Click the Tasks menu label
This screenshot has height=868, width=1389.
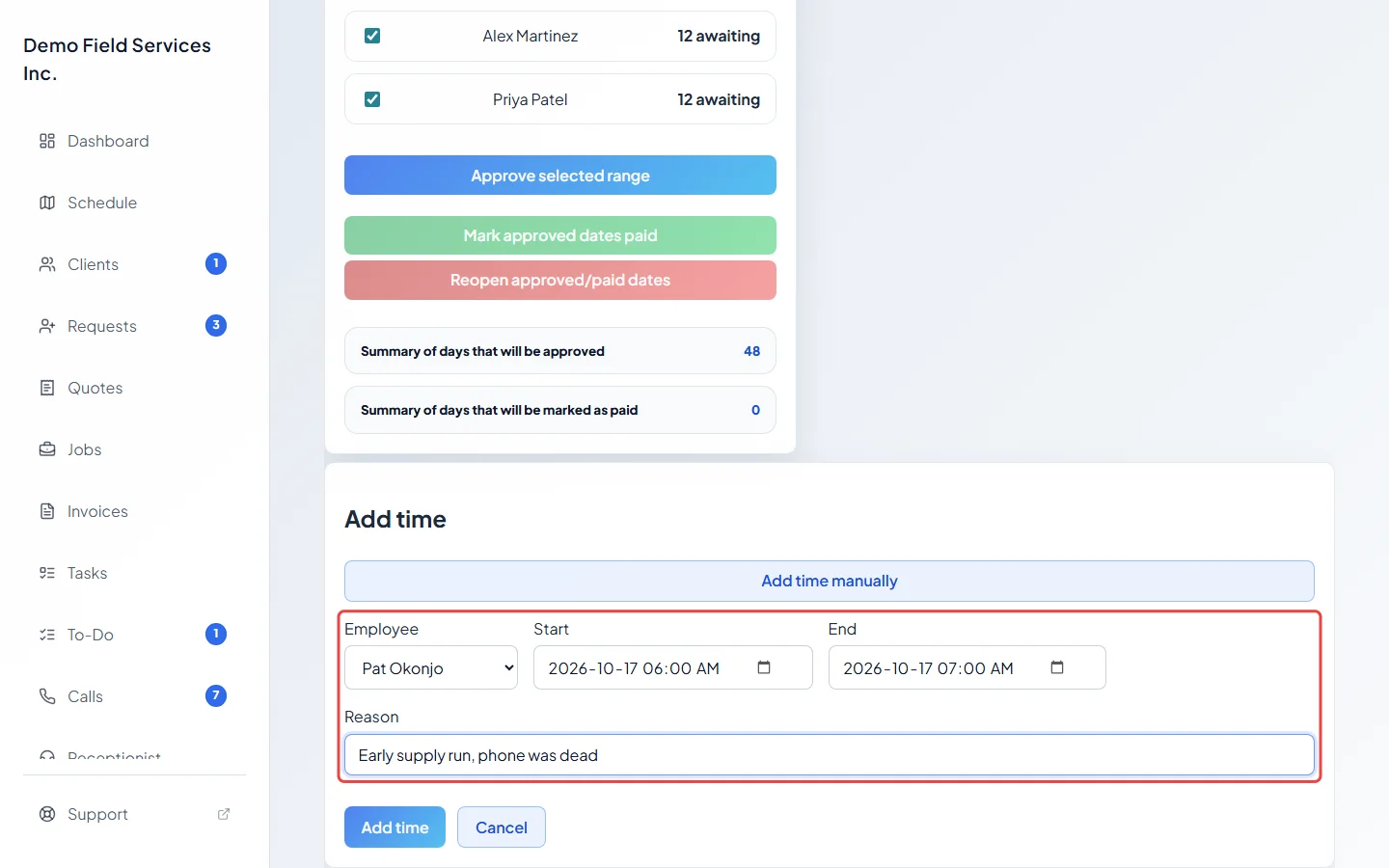88,573
